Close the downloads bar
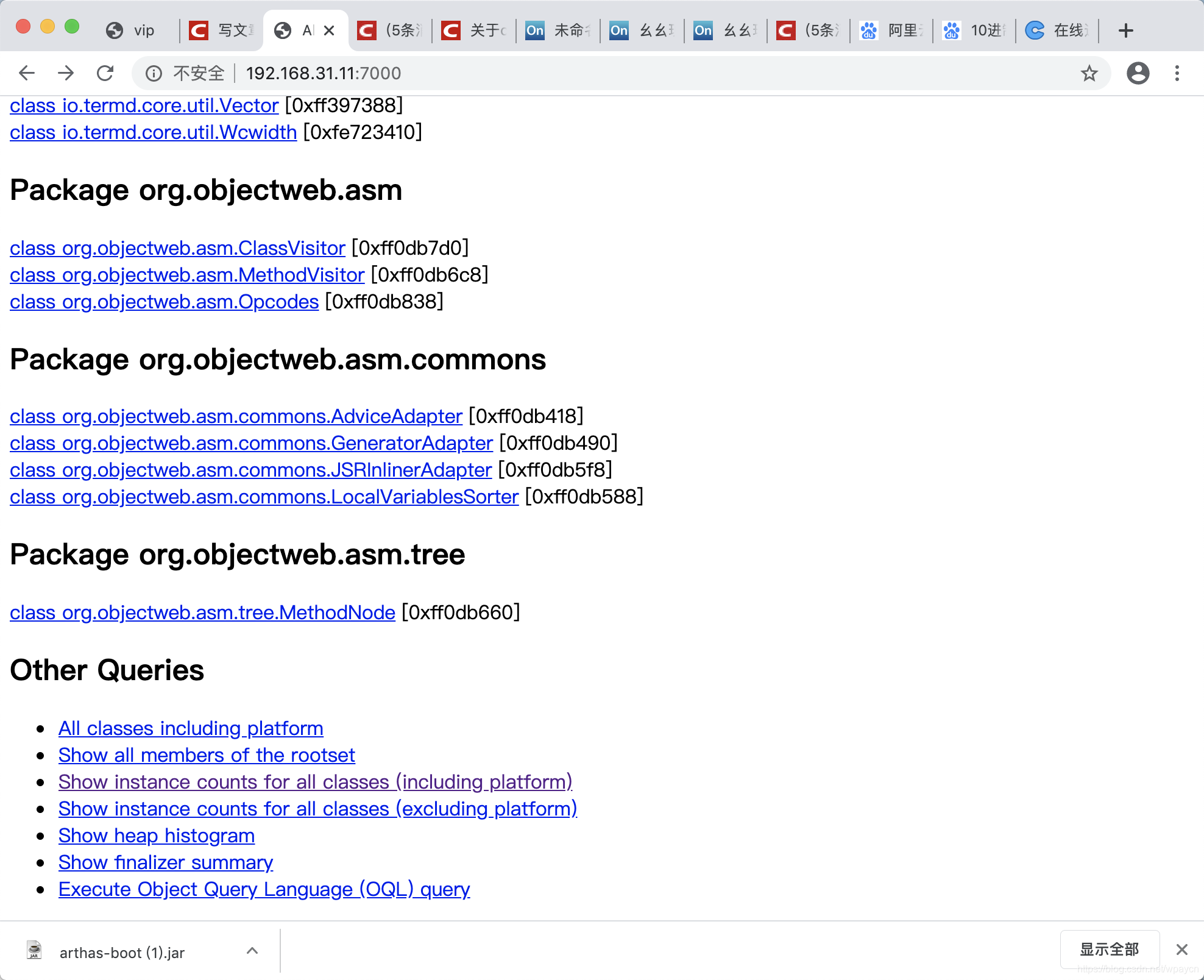 1182,950
